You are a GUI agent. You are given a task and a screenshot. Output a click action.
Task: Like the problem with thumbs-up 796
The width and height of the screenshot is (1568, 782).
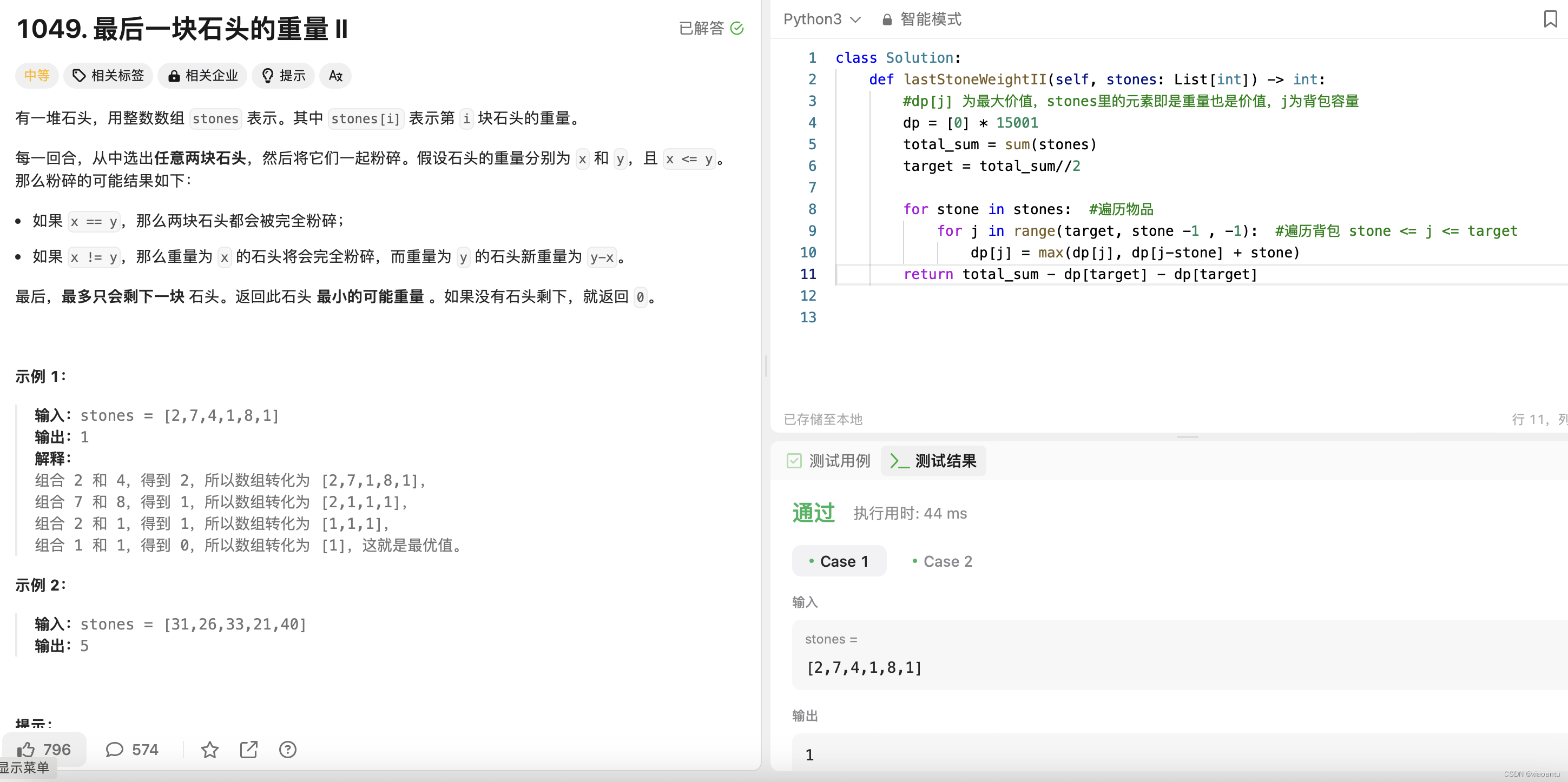44,749
